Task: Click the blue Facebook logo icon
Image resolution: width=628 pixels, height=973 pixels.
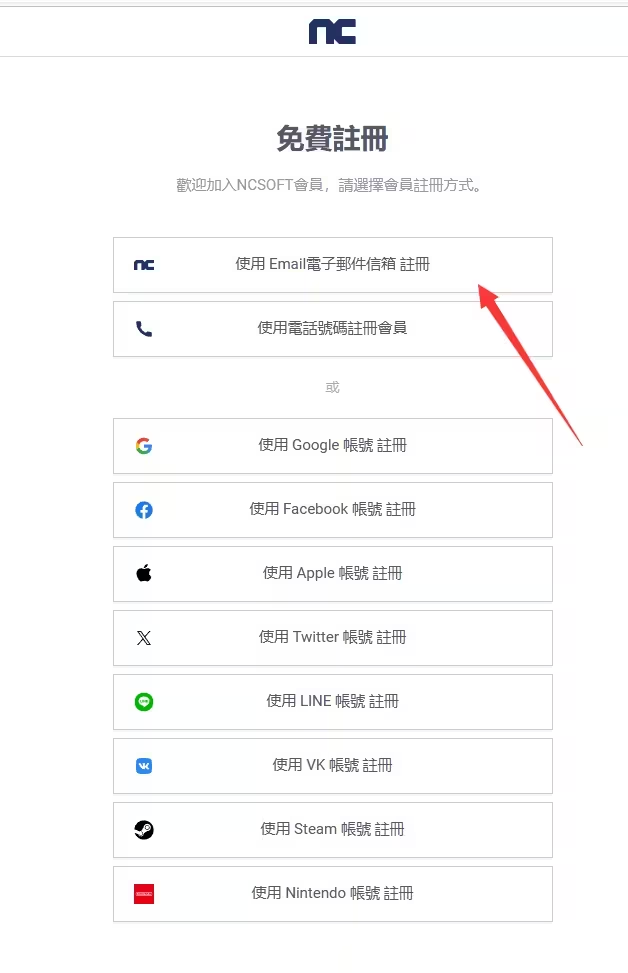Action: coord(144,510)
